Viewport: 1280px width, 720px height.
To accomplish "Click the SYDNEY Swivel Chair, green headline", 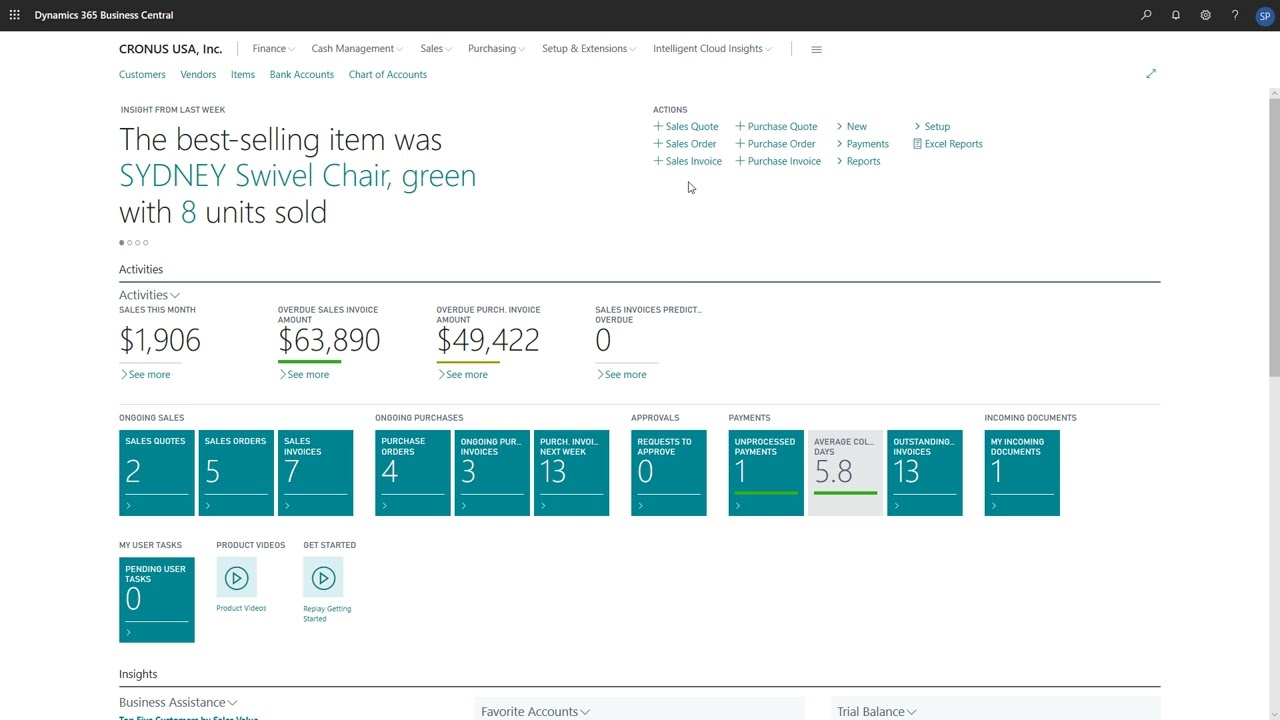I will click(298, 176).
